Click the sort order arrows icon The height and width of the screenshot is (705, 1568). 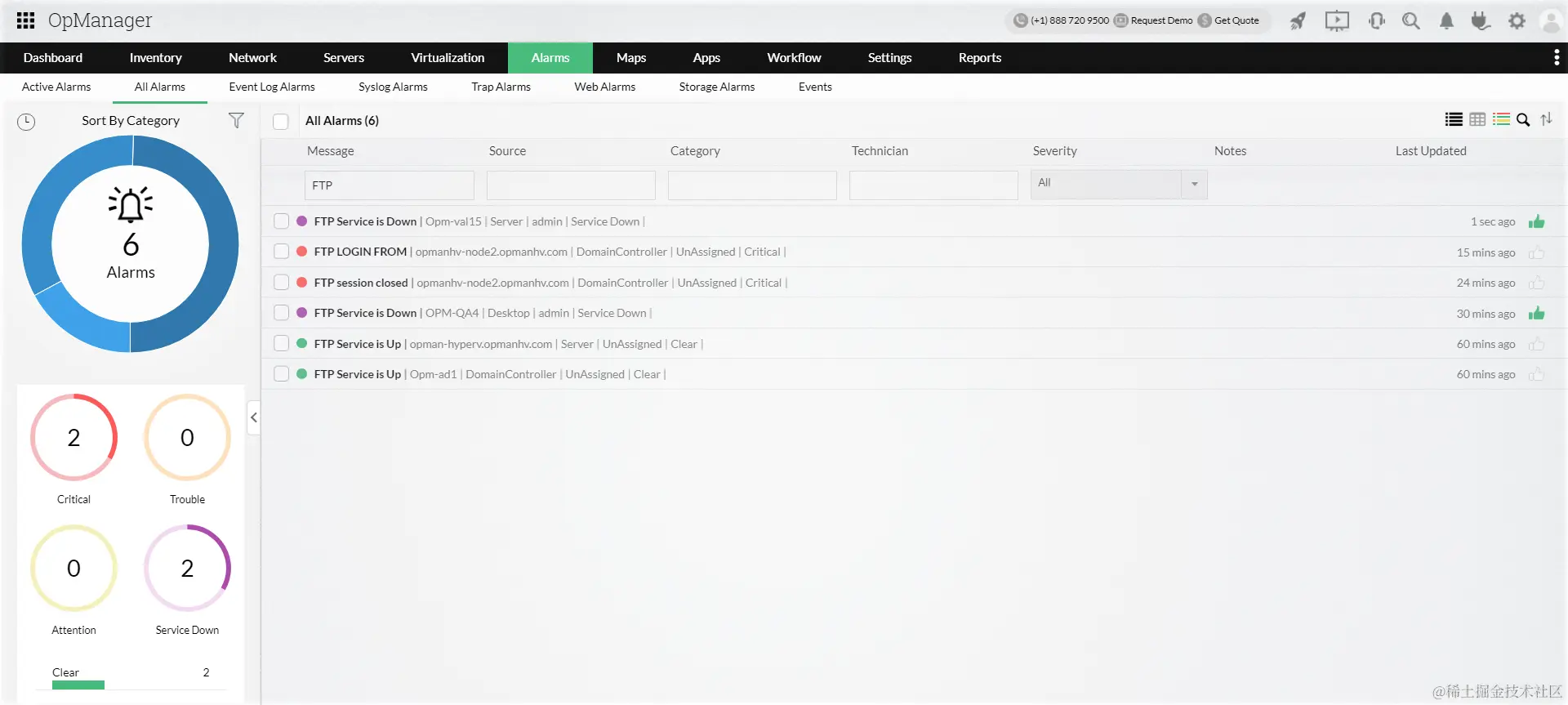click(1546, 119)
